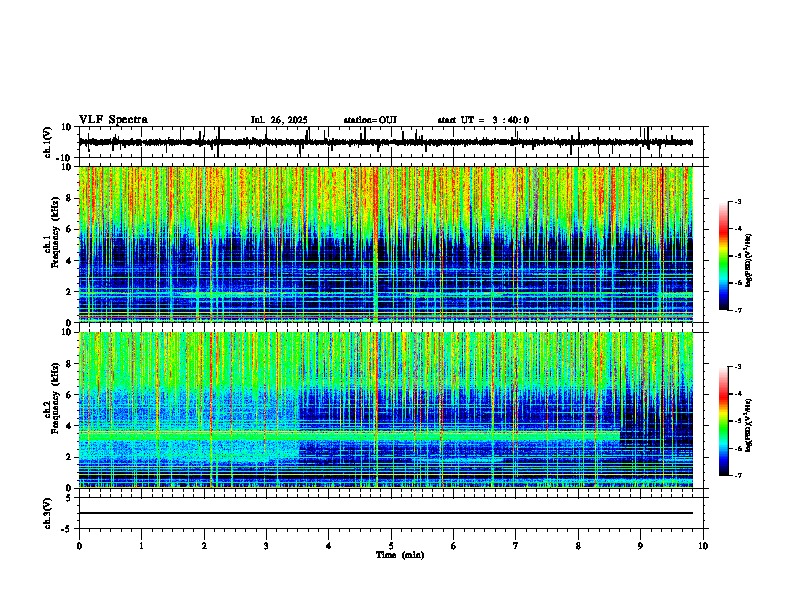This screenshot has height=612, width=792.
Task: Click the time axis tick label "7"
Action: 516,546
